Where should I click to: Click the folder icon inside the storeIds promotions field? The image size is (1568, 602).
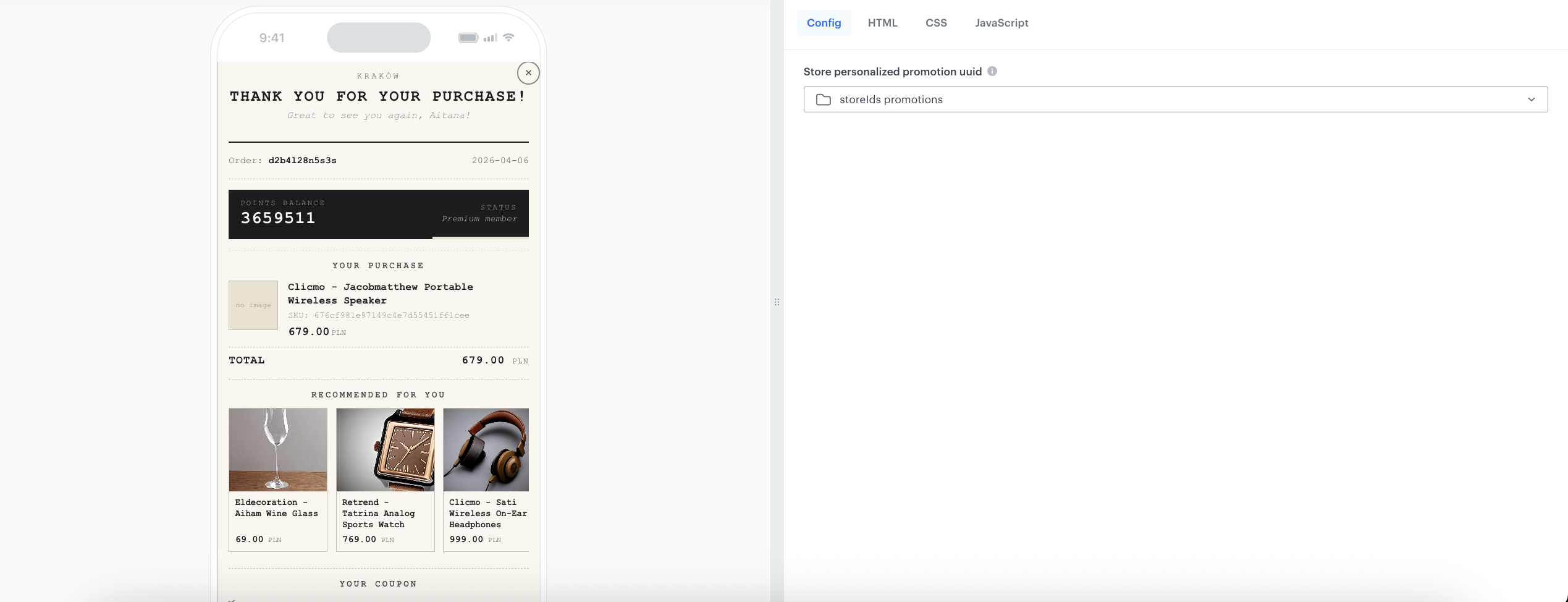pos(822,99)
